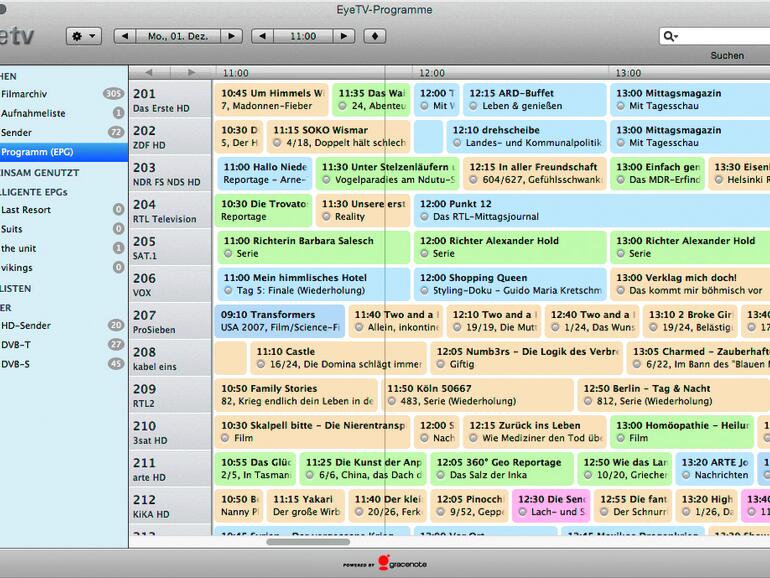Toggle record for 11:00 Richterin Barbara Salesch
The image size is (770, 578).
[x=228, y=253]
